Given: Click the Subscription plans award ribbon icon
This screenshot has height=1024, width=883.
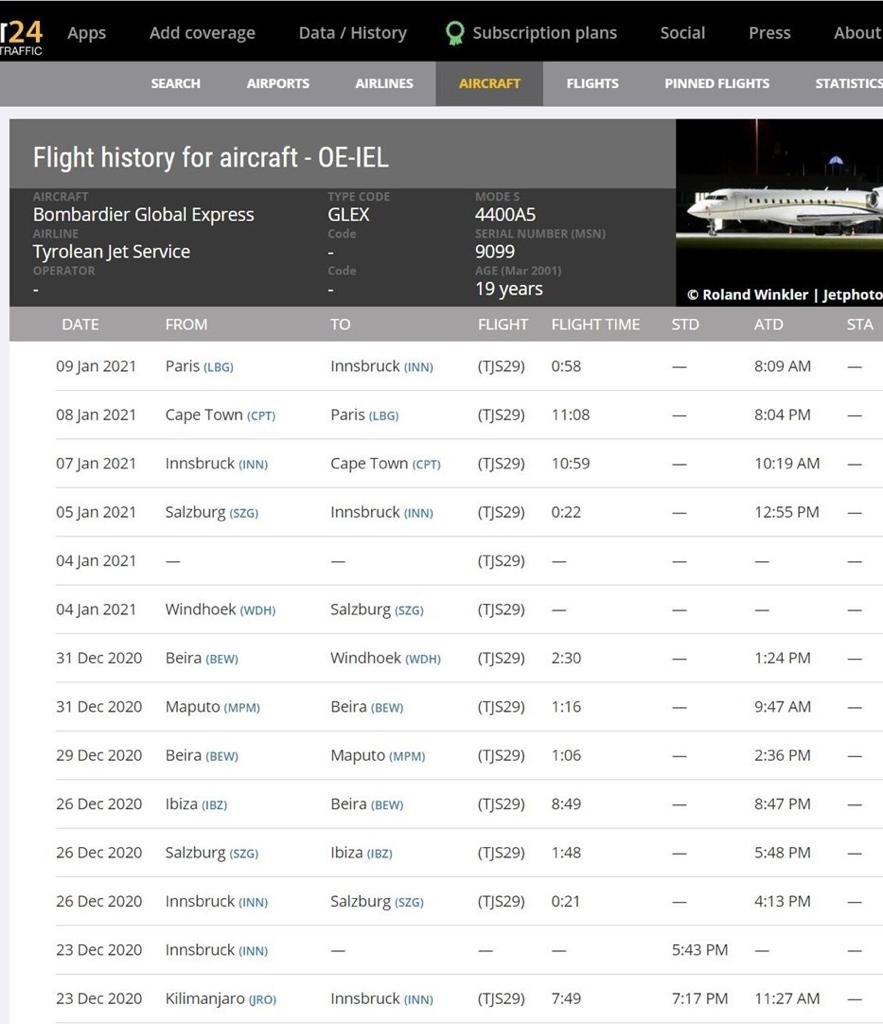Looking at the screenshot, I should 455,33.
